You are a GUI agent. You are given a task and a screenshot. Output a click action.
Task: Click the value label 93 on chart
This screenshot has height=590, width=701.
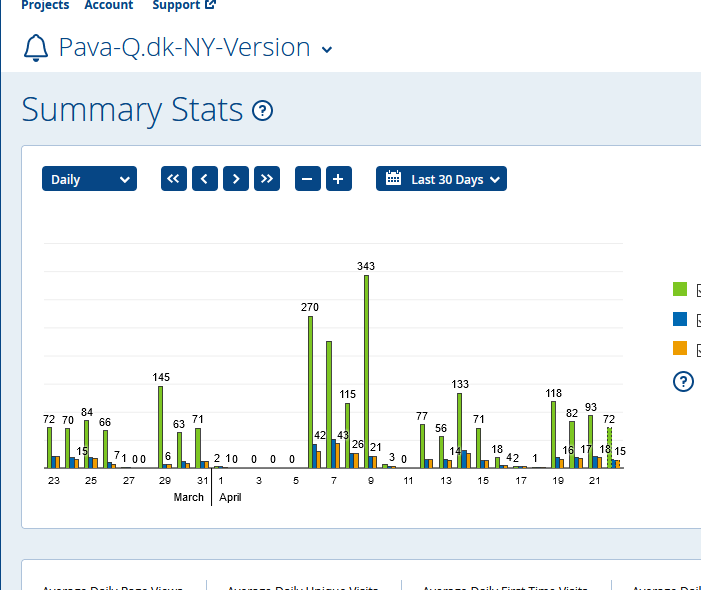pyautogui.click(x=591, y=407)
